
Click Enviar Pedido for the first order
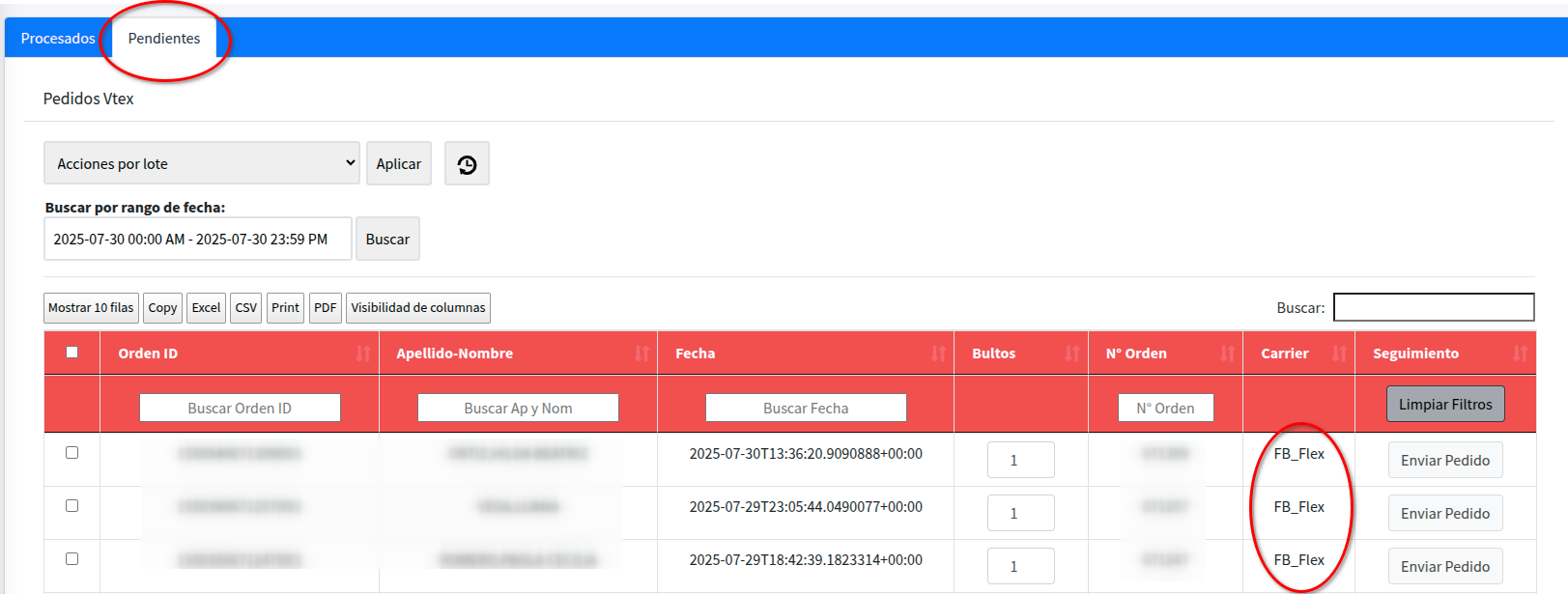coord(1444,461)
